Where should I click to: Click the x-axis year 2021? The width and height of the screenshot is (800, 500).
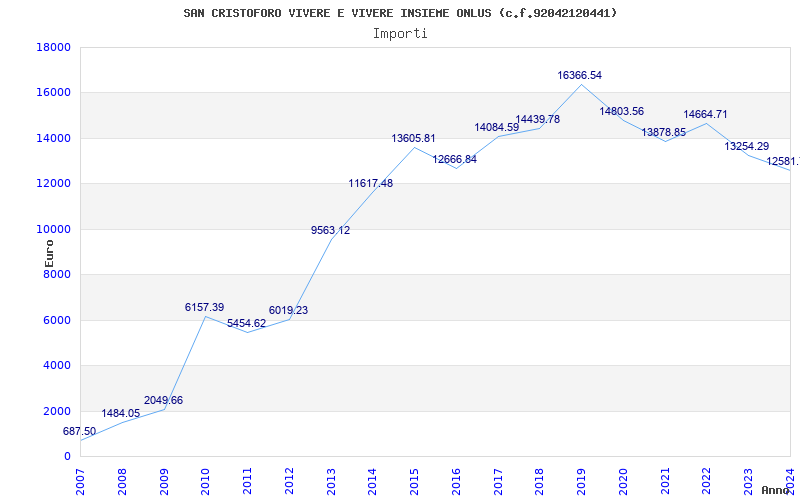pos(665,482)
